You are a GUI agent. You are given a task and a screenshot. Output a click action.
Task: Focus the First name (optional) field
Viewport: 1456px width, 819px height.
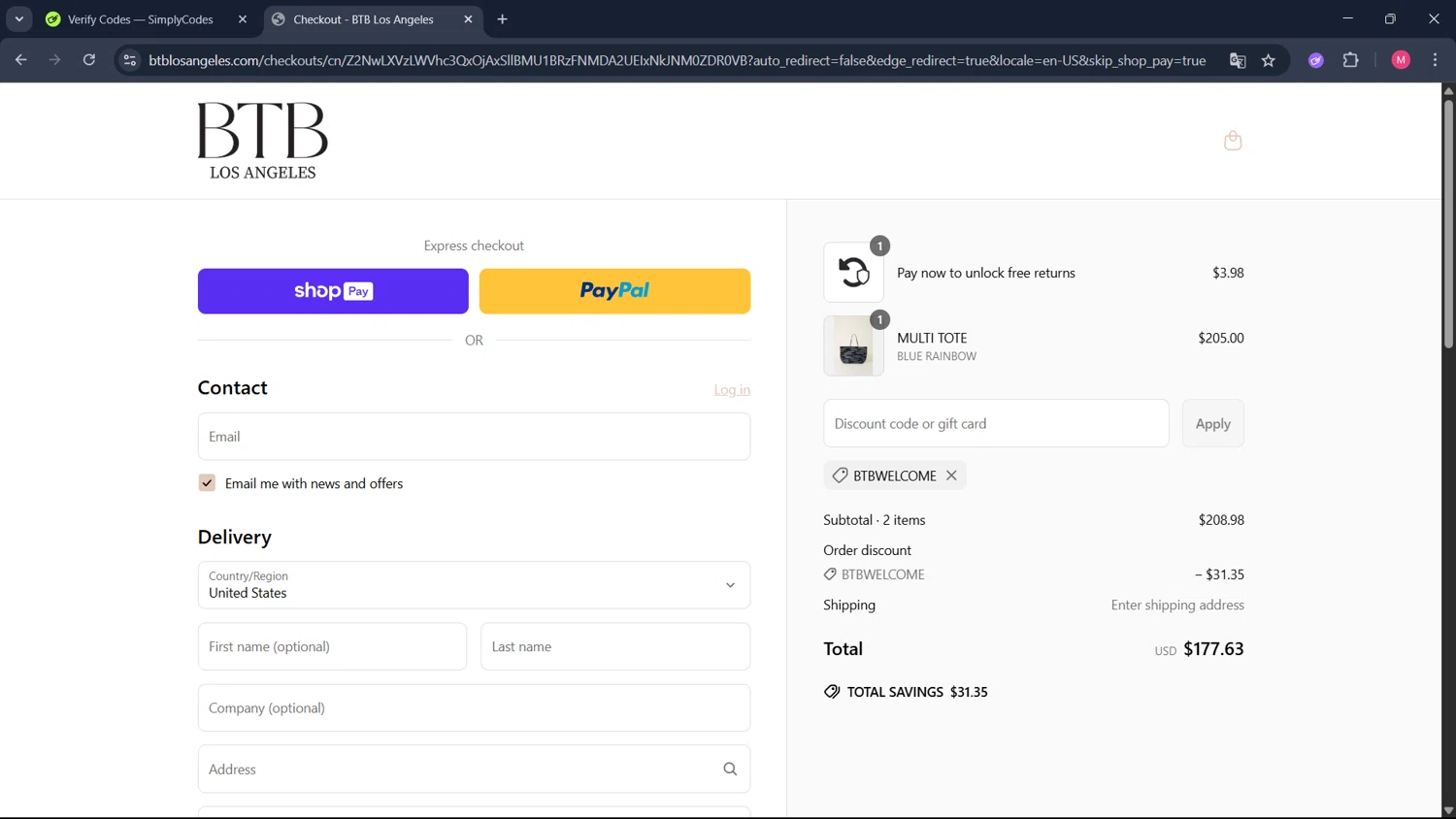click(332, 646)
